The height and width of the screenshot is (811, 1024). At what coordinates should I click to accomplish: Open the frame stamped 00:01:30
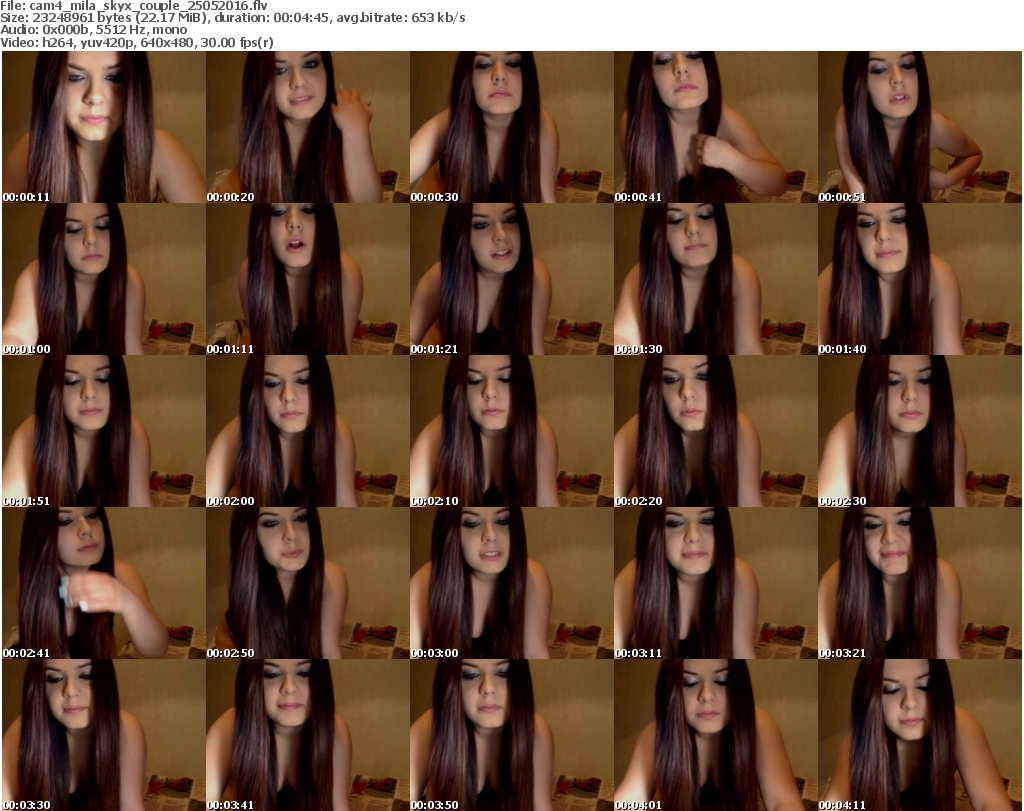tap(715, 279)
